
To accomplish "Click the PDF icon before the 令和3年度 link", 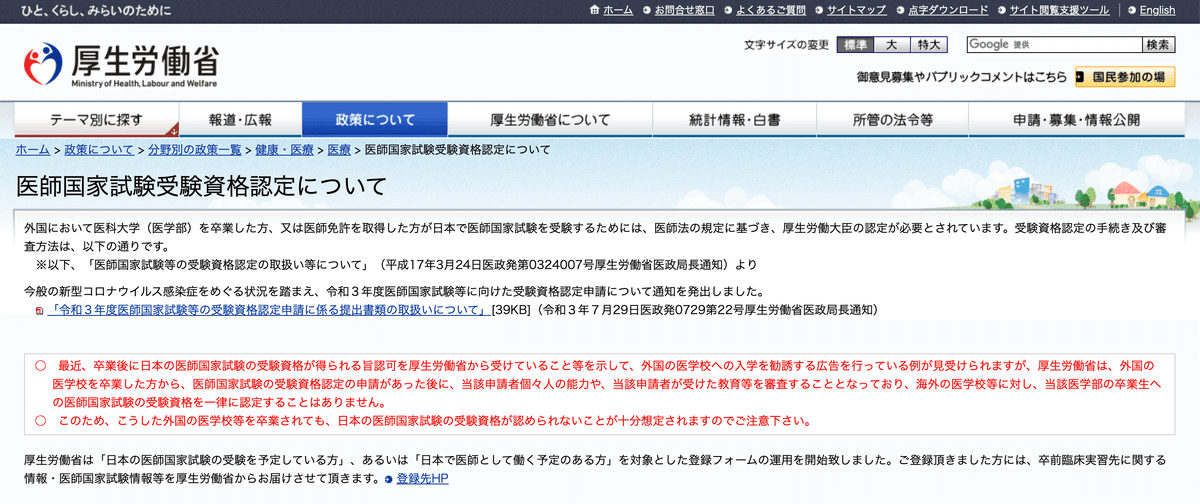I will 39,311.
